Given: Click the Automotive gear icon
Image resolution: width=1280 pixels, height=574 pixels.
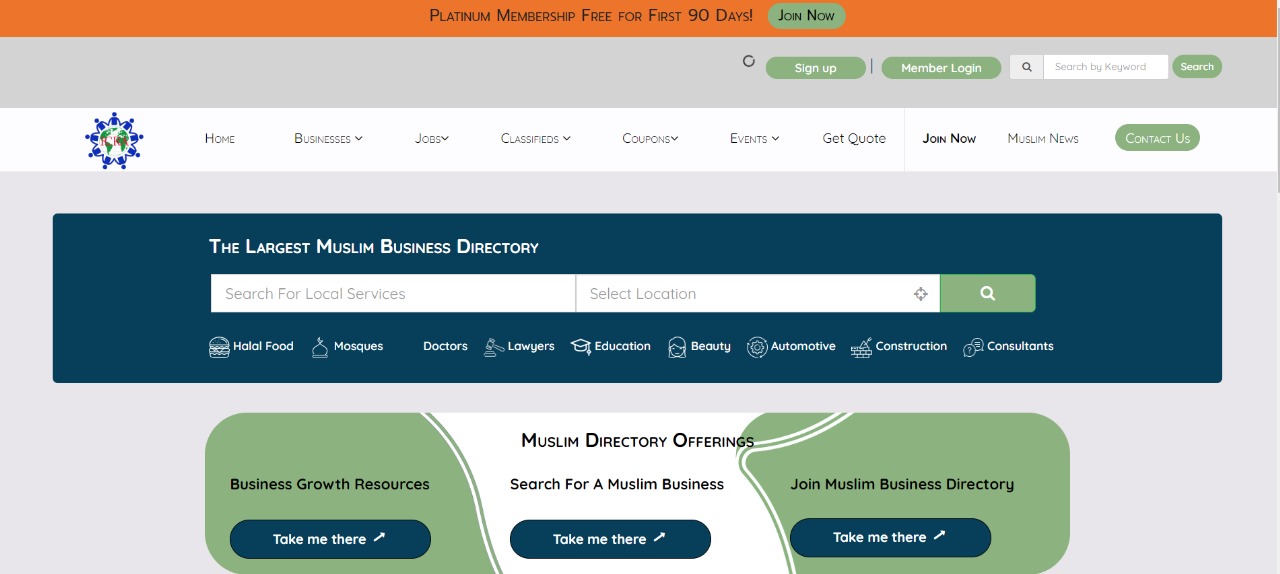Looking at the screenshot, I should click(757, 347).
